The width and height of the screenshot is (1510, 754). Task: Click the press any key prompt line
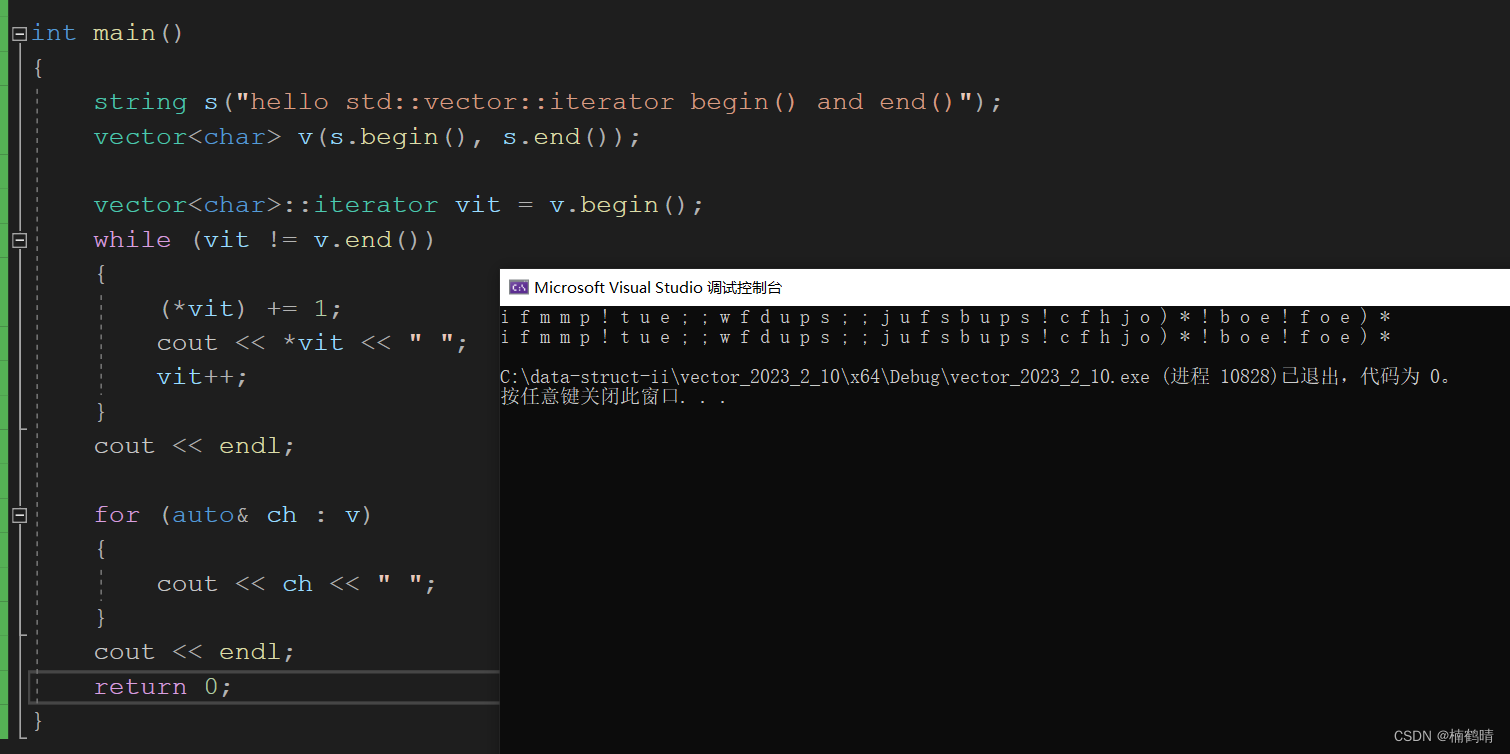pos(612,397)
